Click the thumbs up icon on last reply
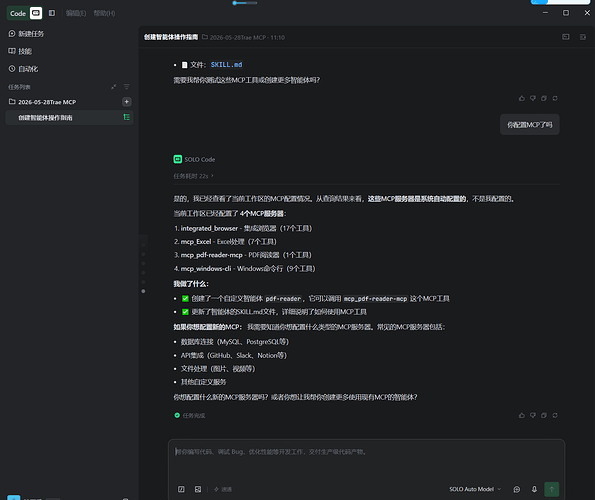595x500 pixels. click(x=522, y=415)
